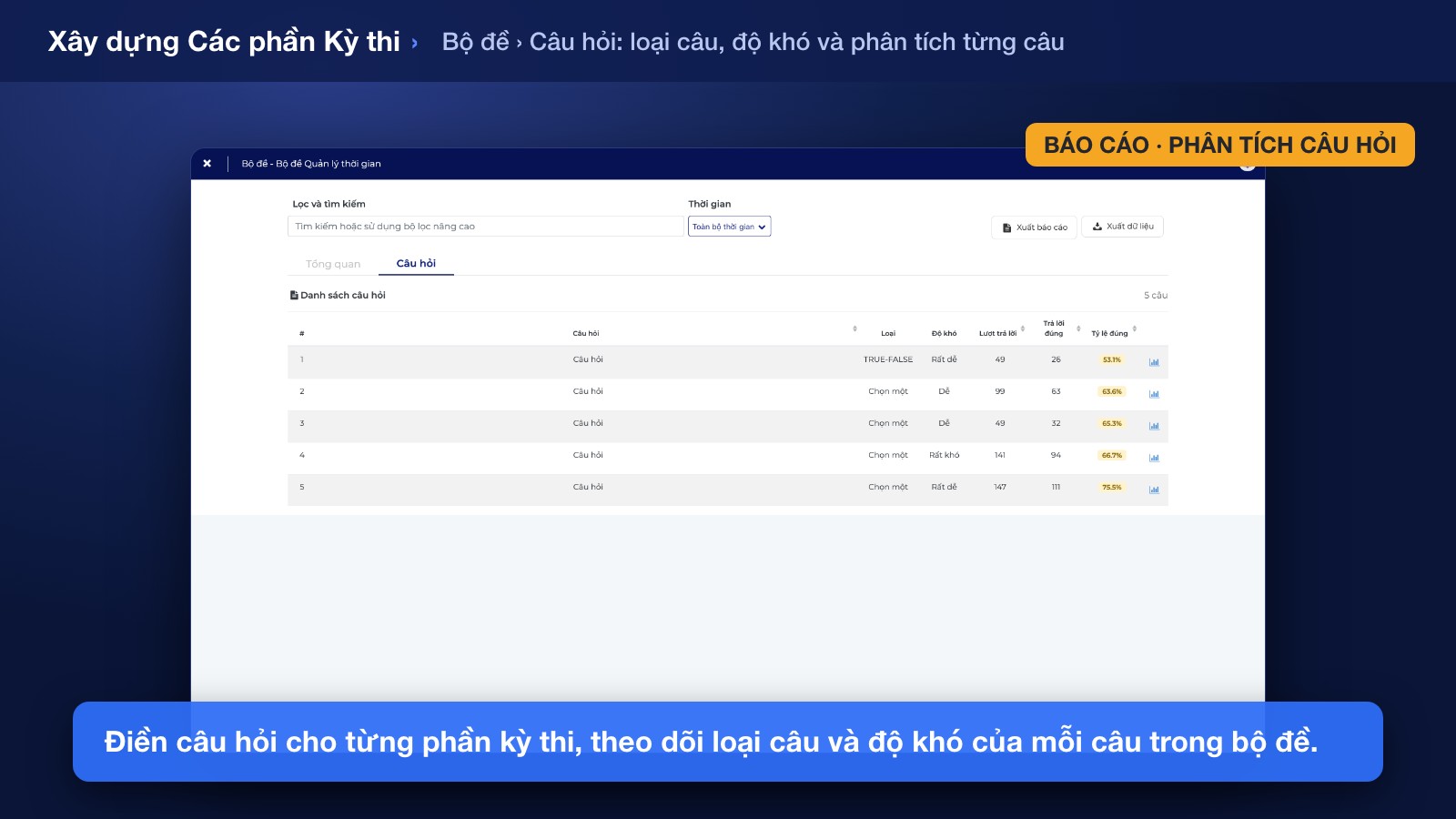The image size is (1456, 819).
Task: Click Chọn một in row 2
Action: pos(888,391)
